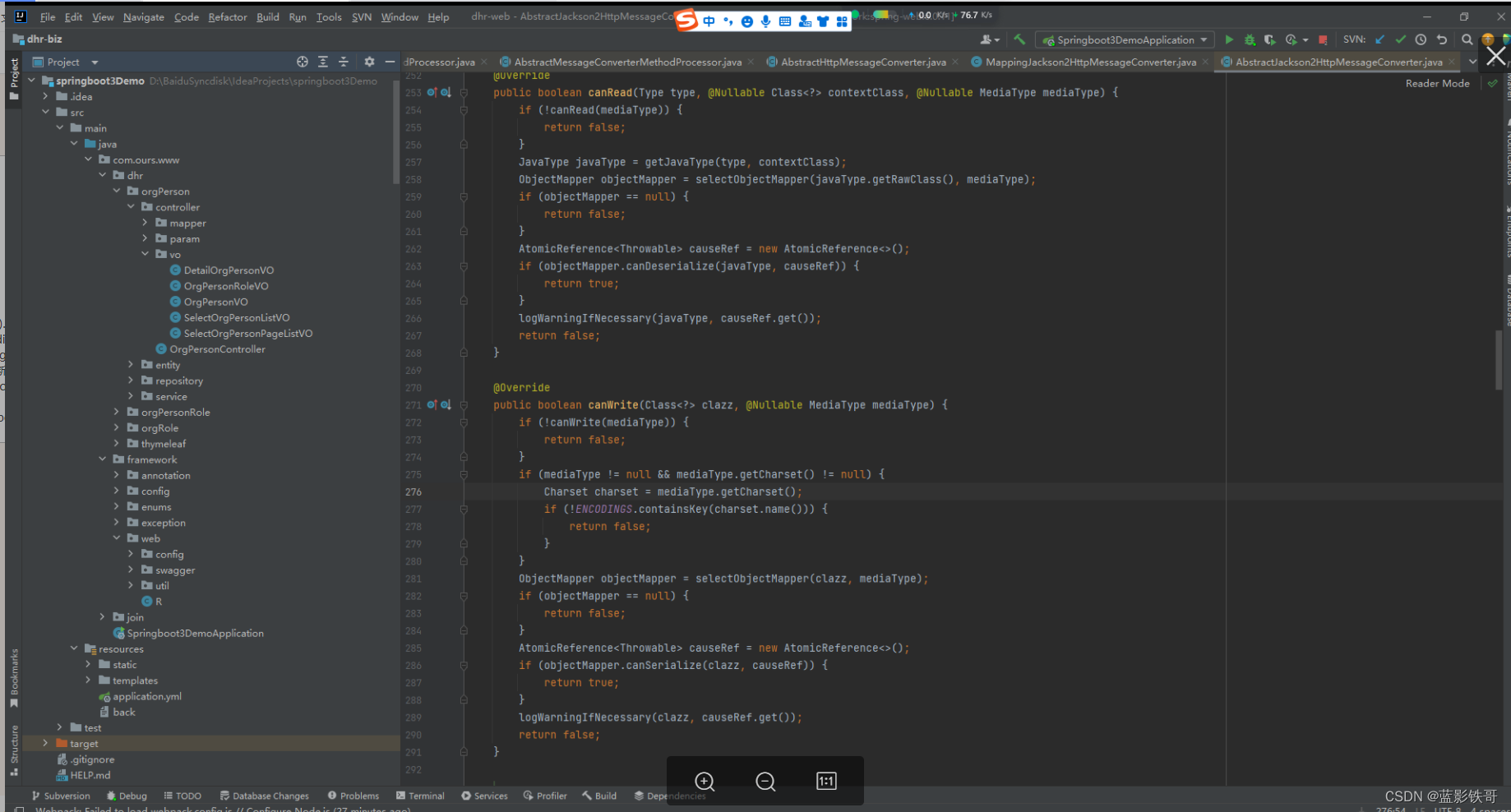This screenshot has width=1511, height=812.
Task: Click the 1:1 original size overlay button
Action: [x=826, y=781]
